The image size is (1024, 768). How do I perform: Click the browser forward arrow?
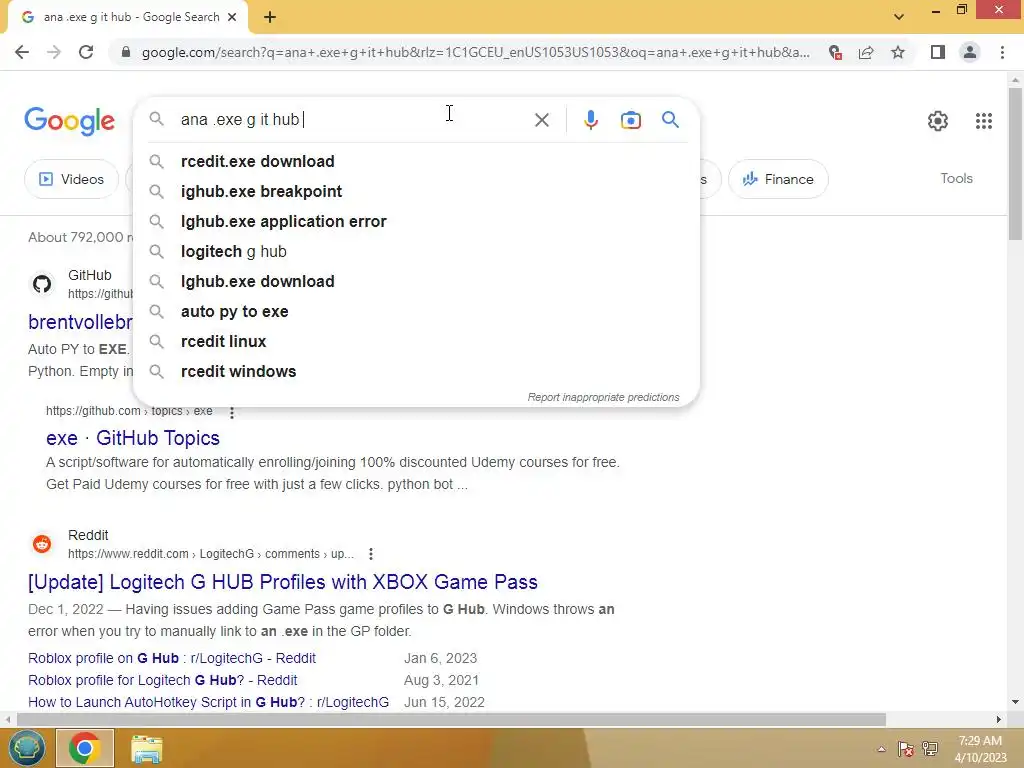[x=54, y=52]
